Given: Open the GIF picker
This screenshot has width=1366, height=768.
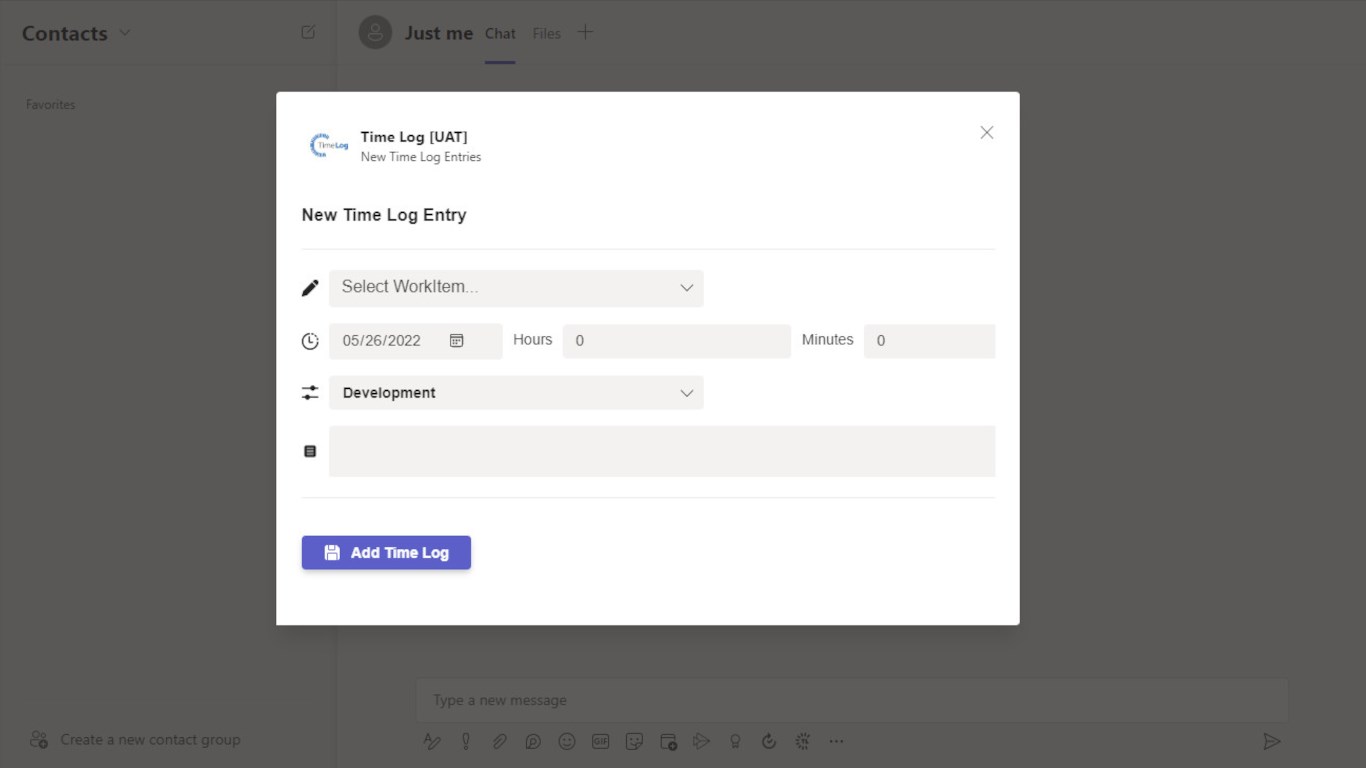Looking at the screenshot, I should [x=600, y=741].
